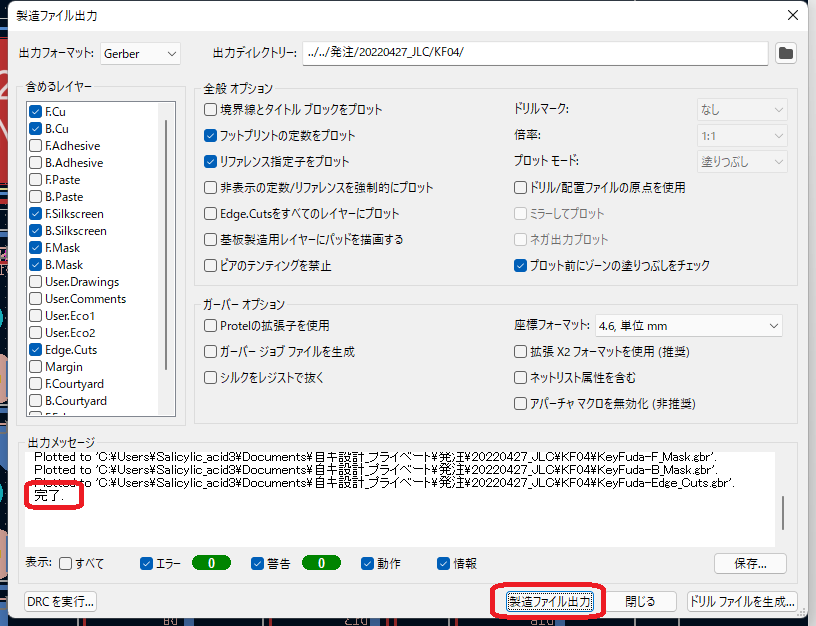Screen dimensions: 816x626
Task: Enable Edge.Cutsをすべてのレイヤーにプロット
Action: [210, 213]
